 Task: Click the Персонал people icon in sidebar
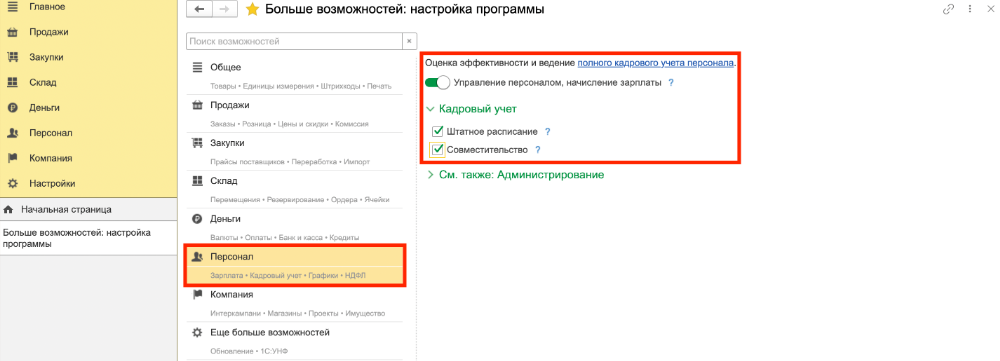coord(12,133)
